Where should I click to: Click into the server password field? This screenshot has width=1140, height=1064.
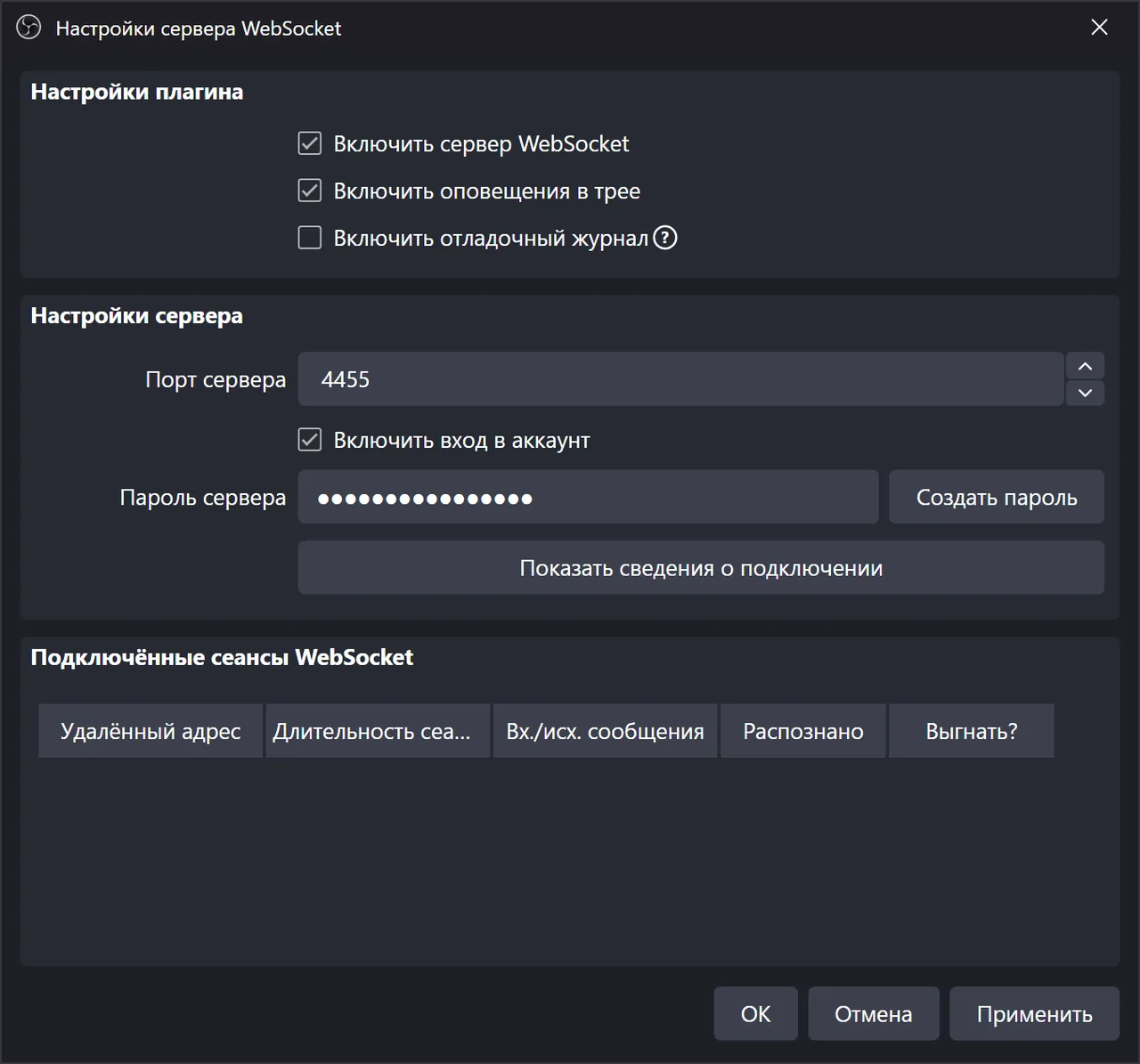click(x=588, y=497)
